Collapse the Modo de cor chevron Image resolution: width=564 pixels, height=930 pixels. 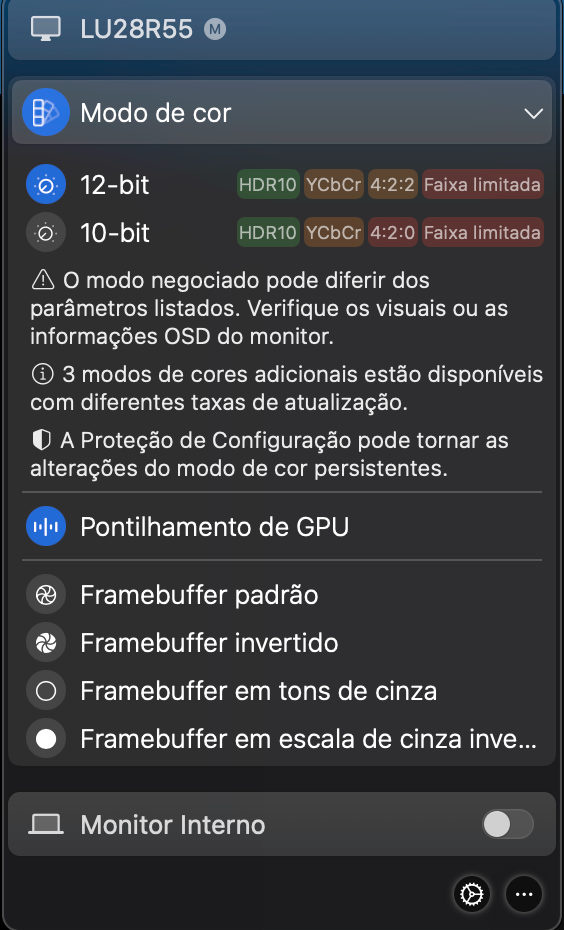[x=534, y=113]
